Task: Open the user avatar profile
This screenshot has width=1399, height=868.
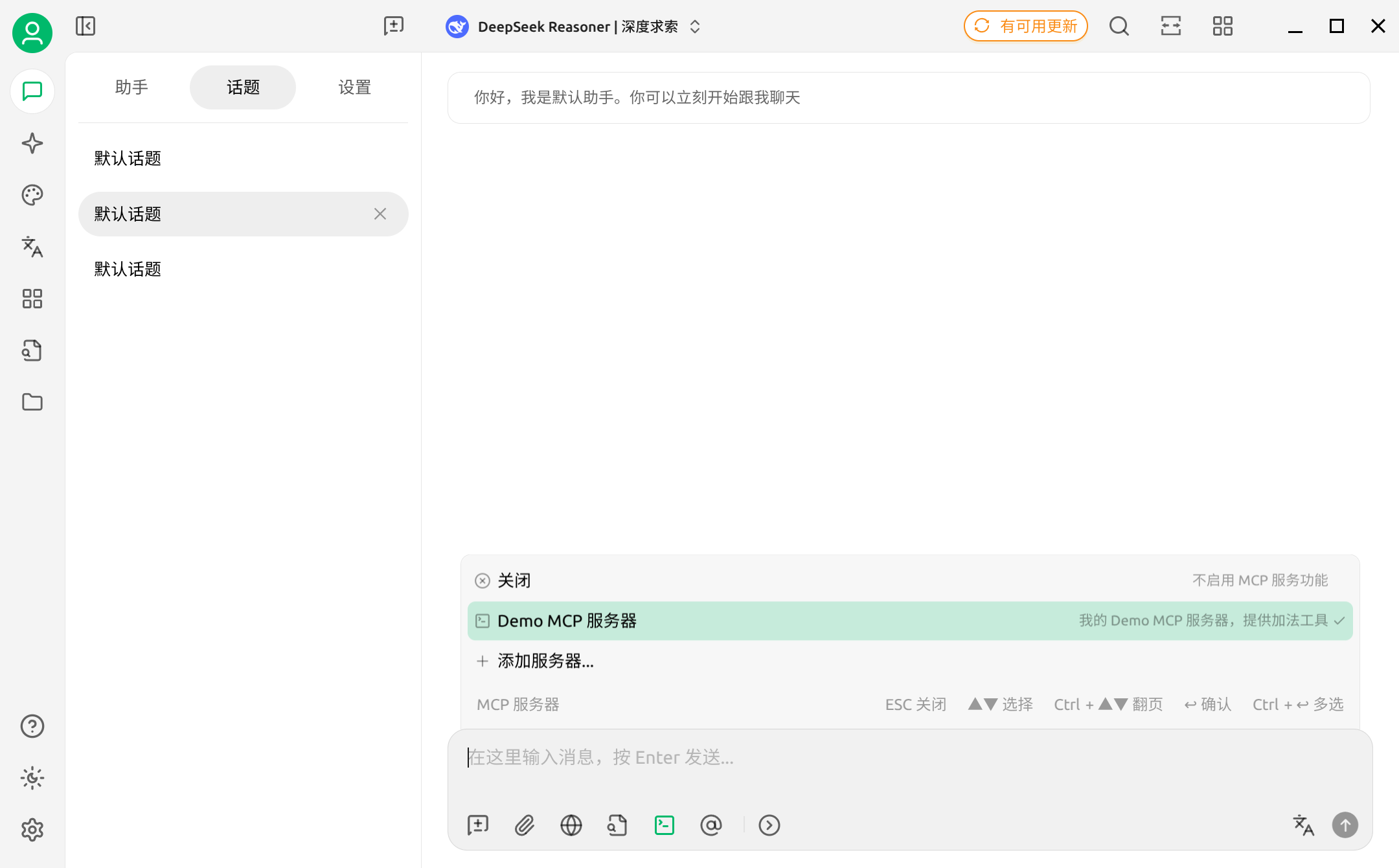Action: [32, 32]
